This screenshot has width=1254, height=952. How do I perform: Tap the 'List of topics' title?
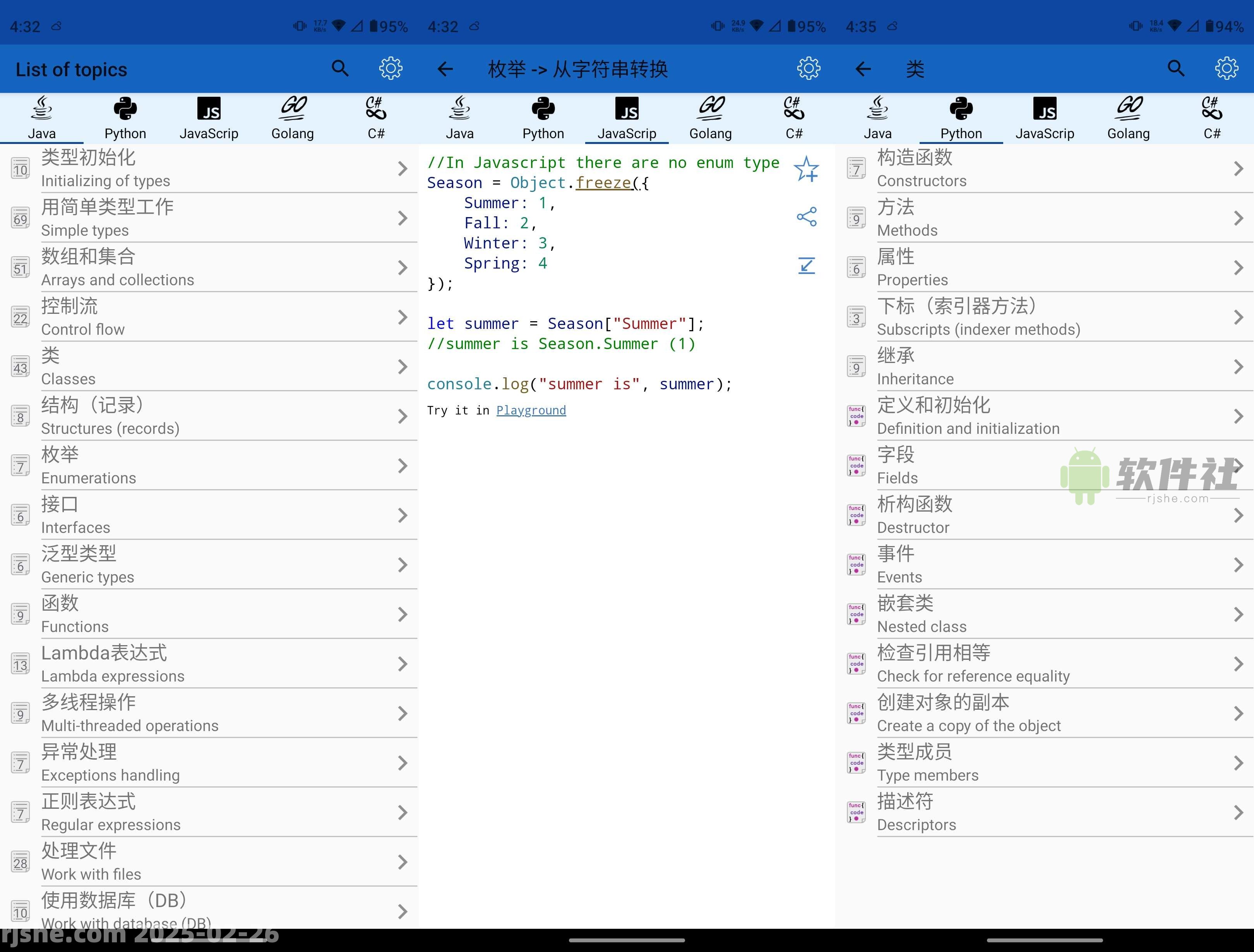click(72, 69)
